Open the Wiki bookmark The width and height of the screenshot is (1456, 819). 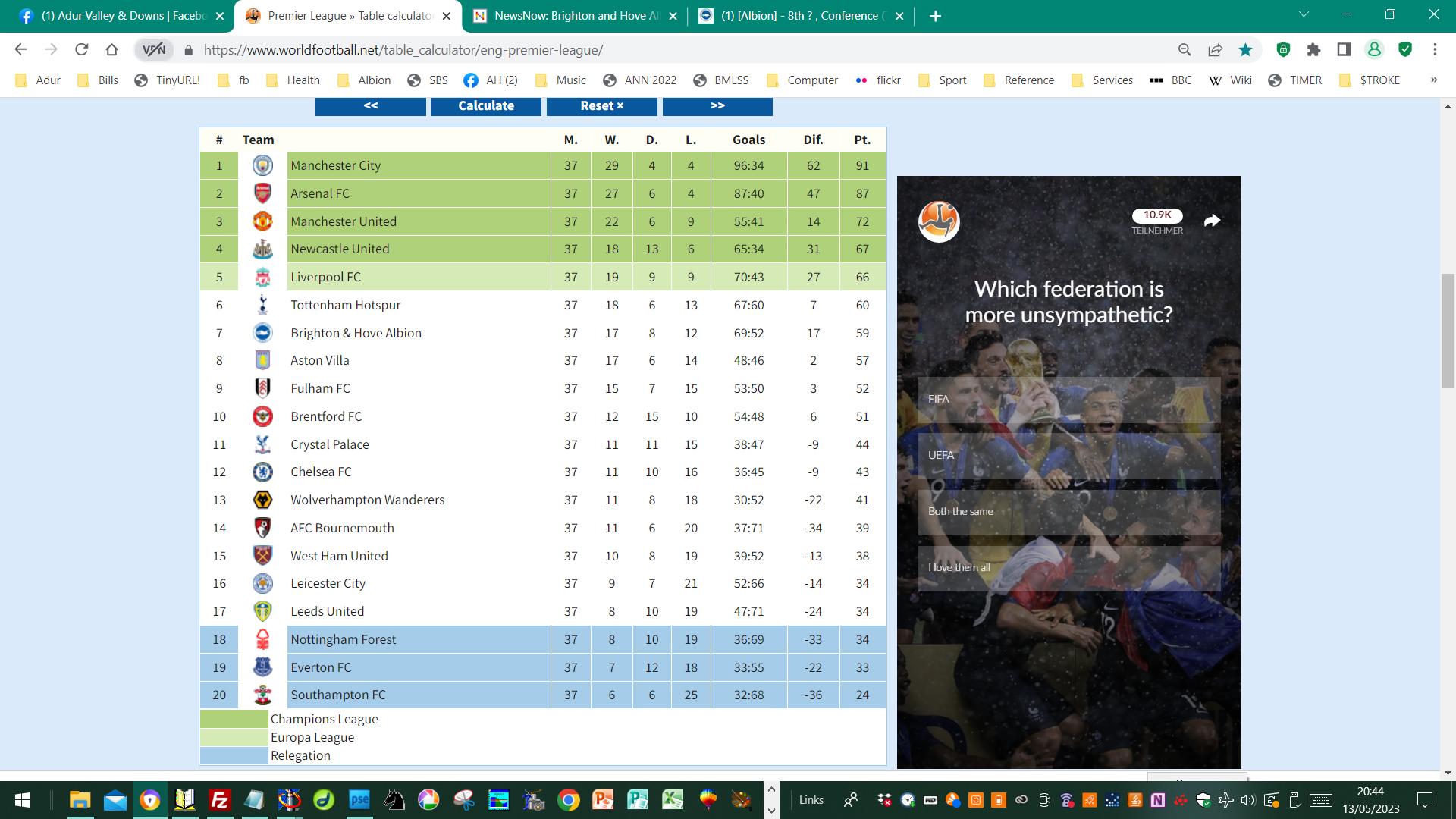(1230, 80)
